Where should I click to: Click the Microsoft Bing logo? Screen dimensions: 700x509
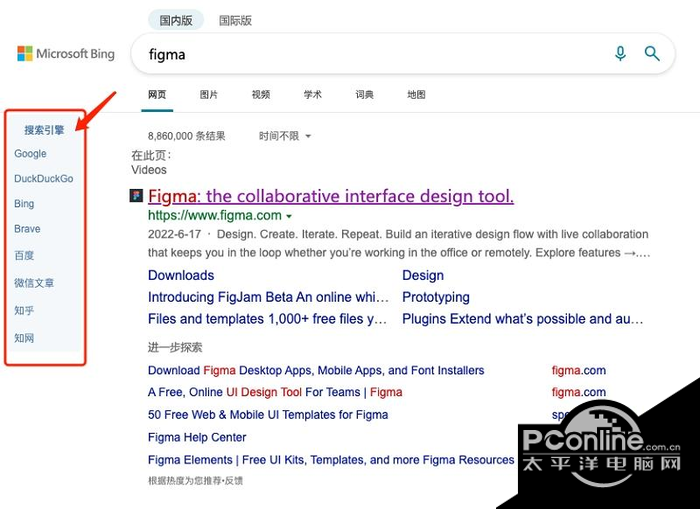66,54
